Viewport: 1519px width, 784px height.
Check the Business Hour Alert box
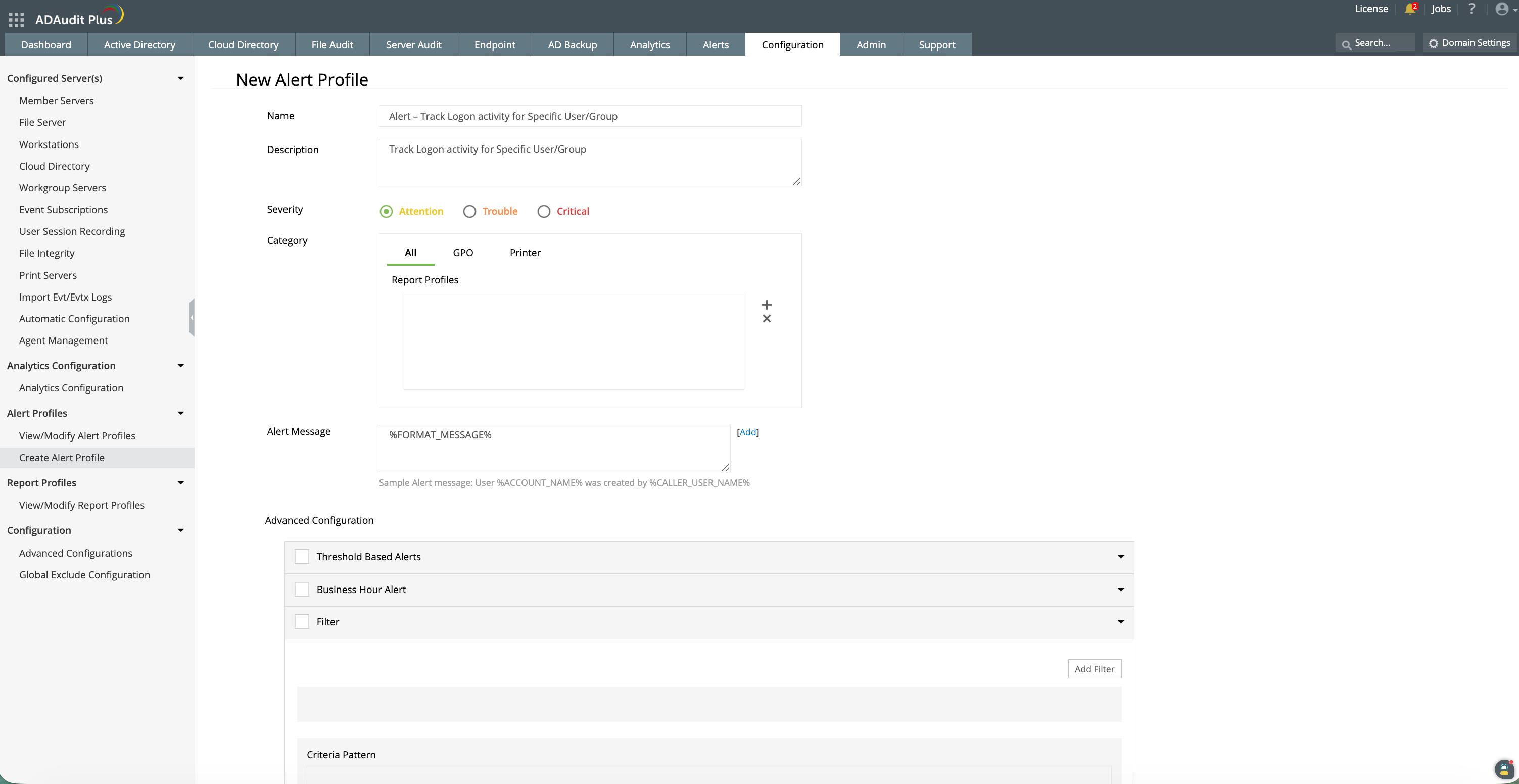pyautogui.click(x=302, y=590)
